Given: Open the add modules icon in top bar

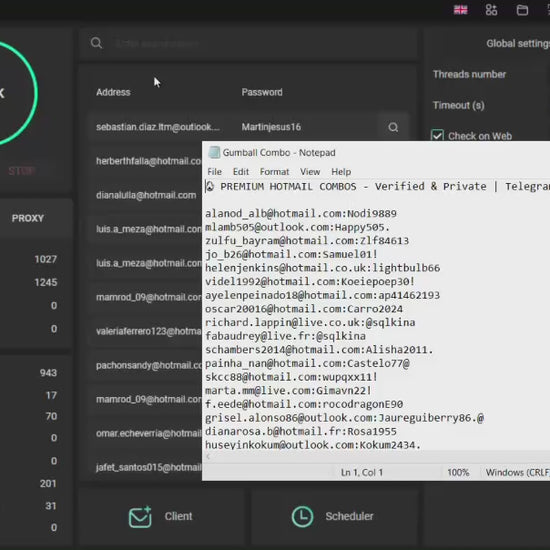Looking at the screenshot, I should coord(491,10).
